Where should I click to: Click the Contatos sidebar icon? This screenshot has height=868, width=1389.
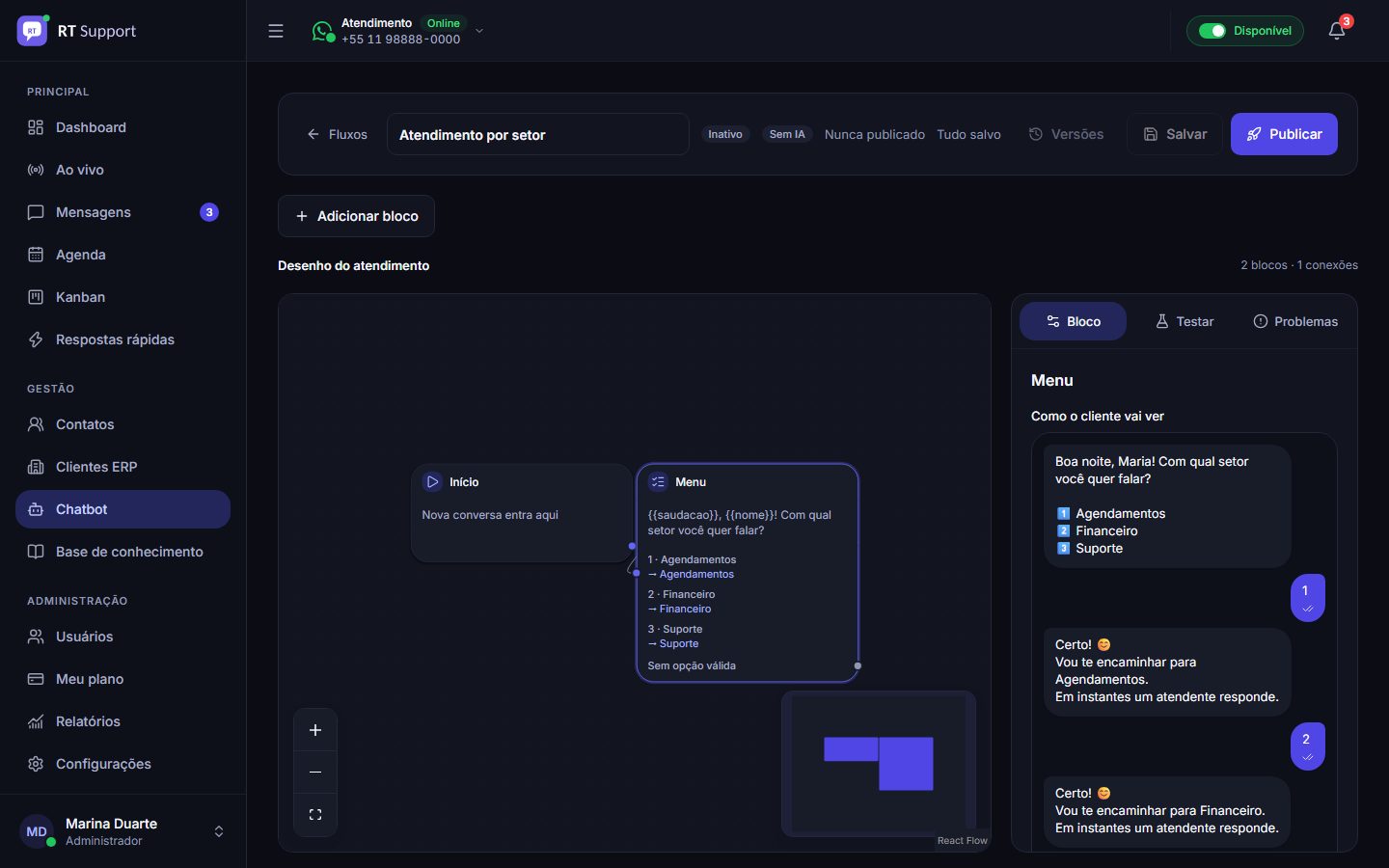pos(36,424)
